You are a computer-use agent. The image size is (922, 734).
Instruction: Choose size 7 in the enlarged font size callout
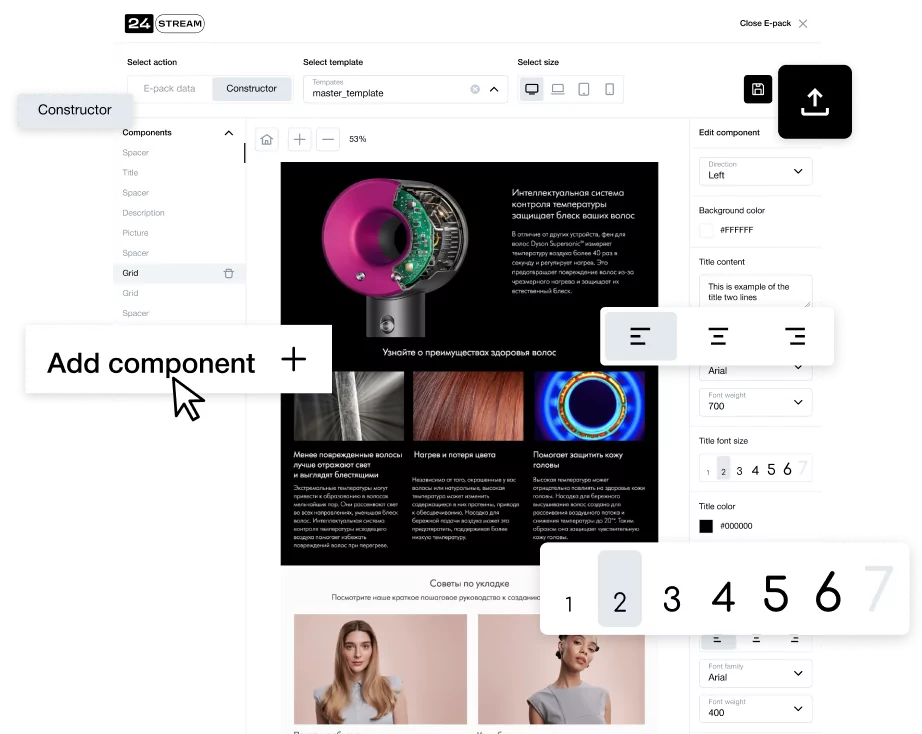pyautogui.click(x=879, y=588)
